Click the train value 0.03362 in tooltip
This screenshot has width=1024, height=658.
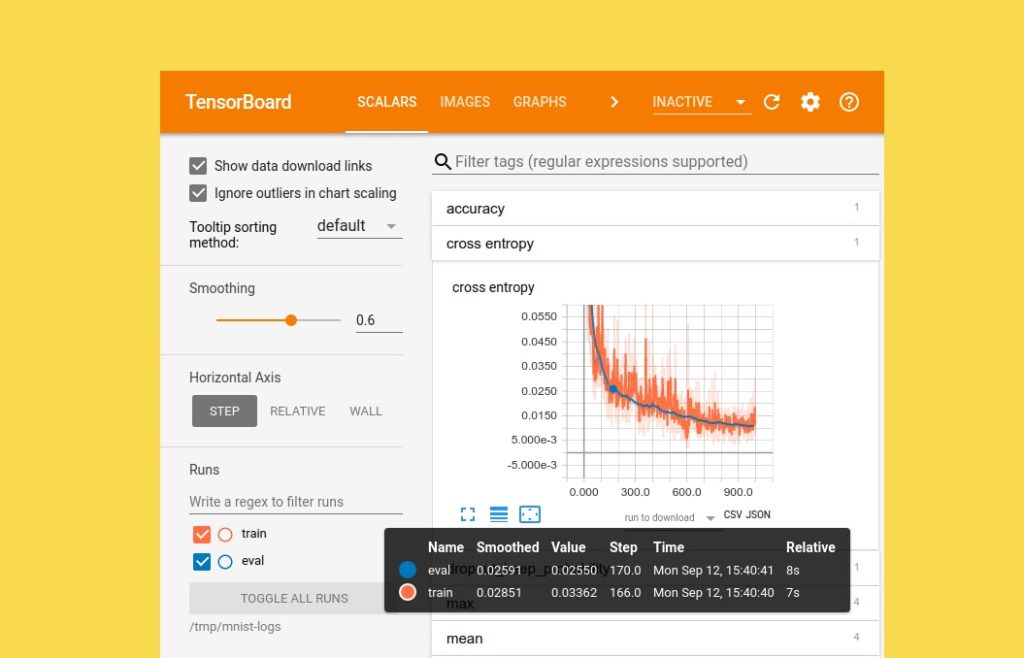(574, 593)
